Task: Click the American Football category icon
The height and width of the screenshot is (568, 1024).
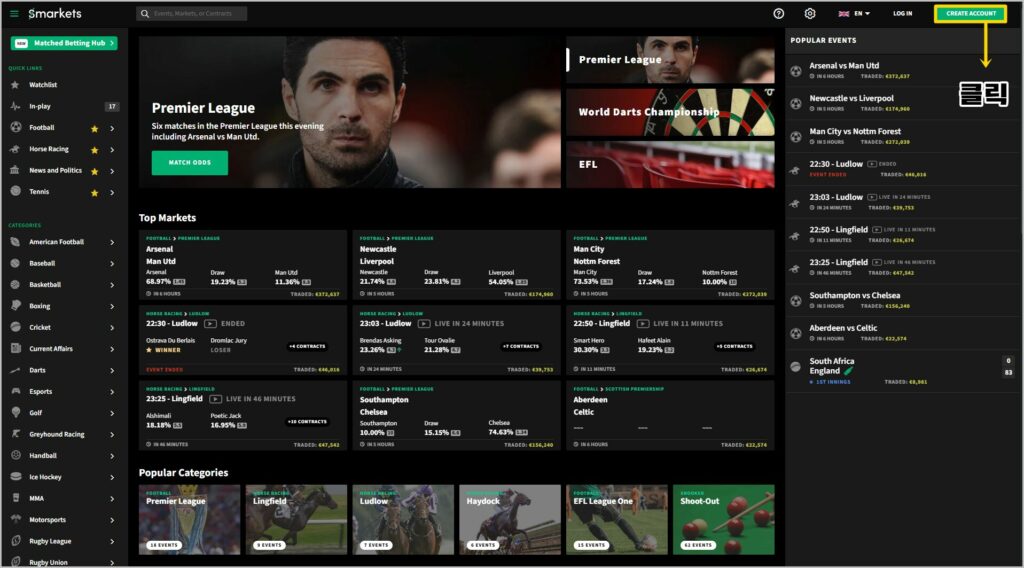Action: [16, 242]
